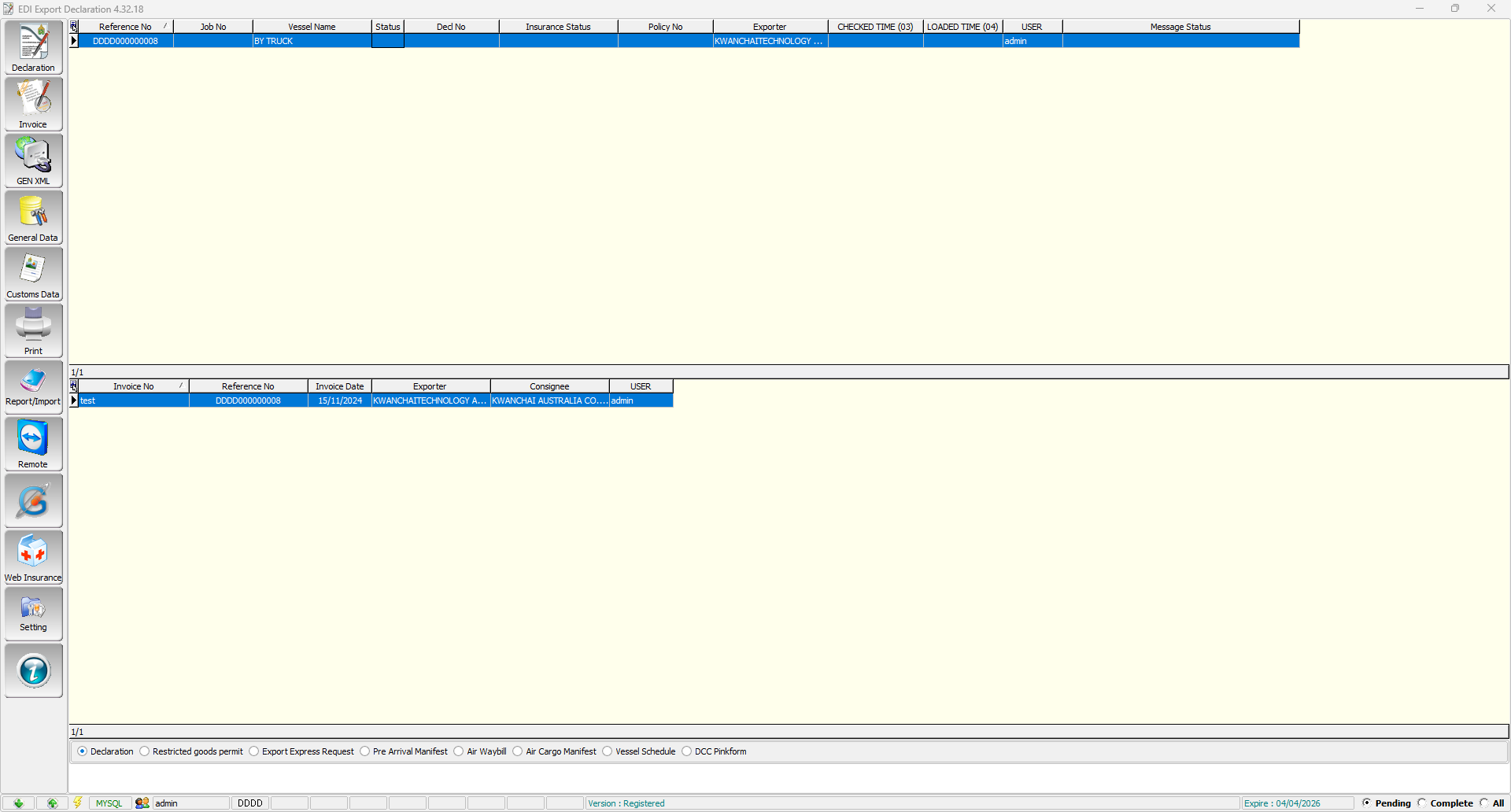
Task: Open Web Insurance icon
Action: coord(33,557)
